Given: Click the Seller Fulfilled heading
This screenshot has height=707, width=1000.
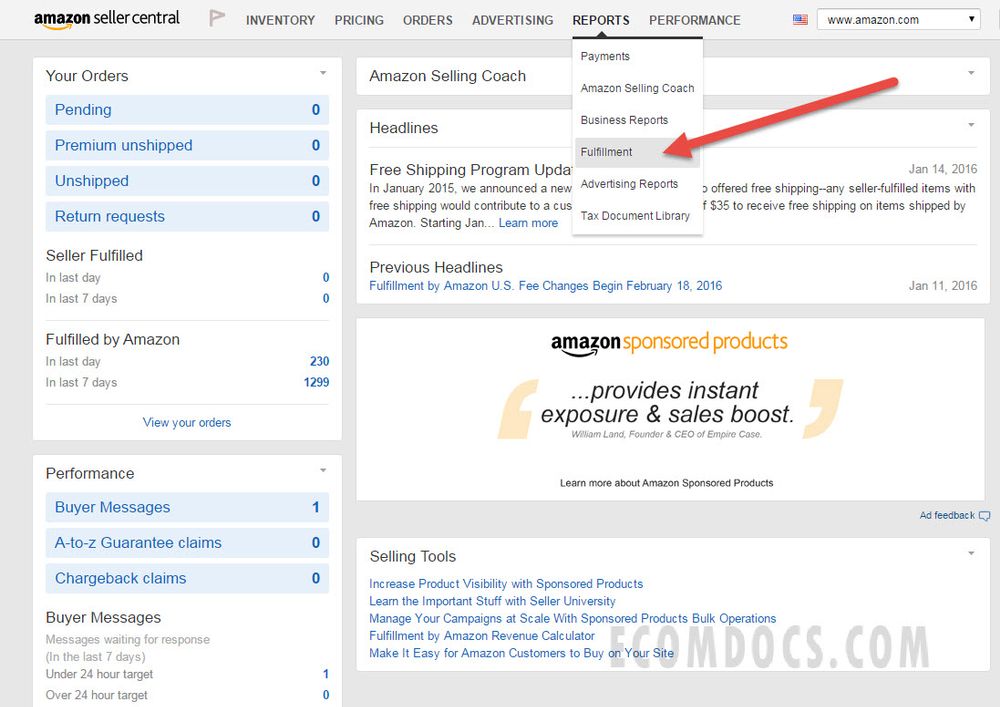Looking at the screenshot, I should point(94,256).
